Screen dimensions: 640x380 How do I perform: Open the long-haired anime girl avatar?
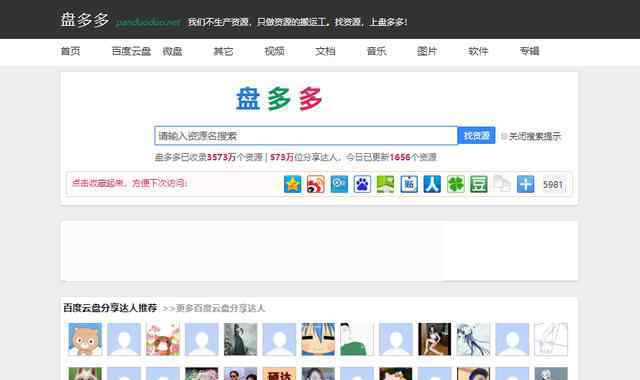point(473,339)
